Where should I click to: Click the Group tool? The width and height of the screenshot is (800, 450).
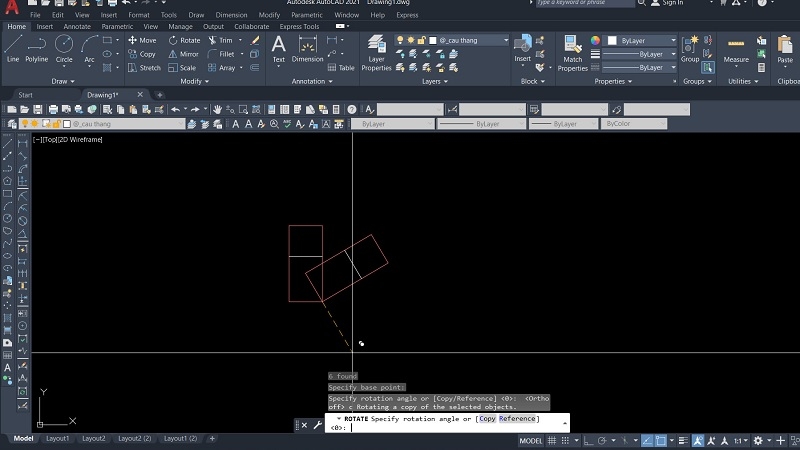click(x=690, y=49)
